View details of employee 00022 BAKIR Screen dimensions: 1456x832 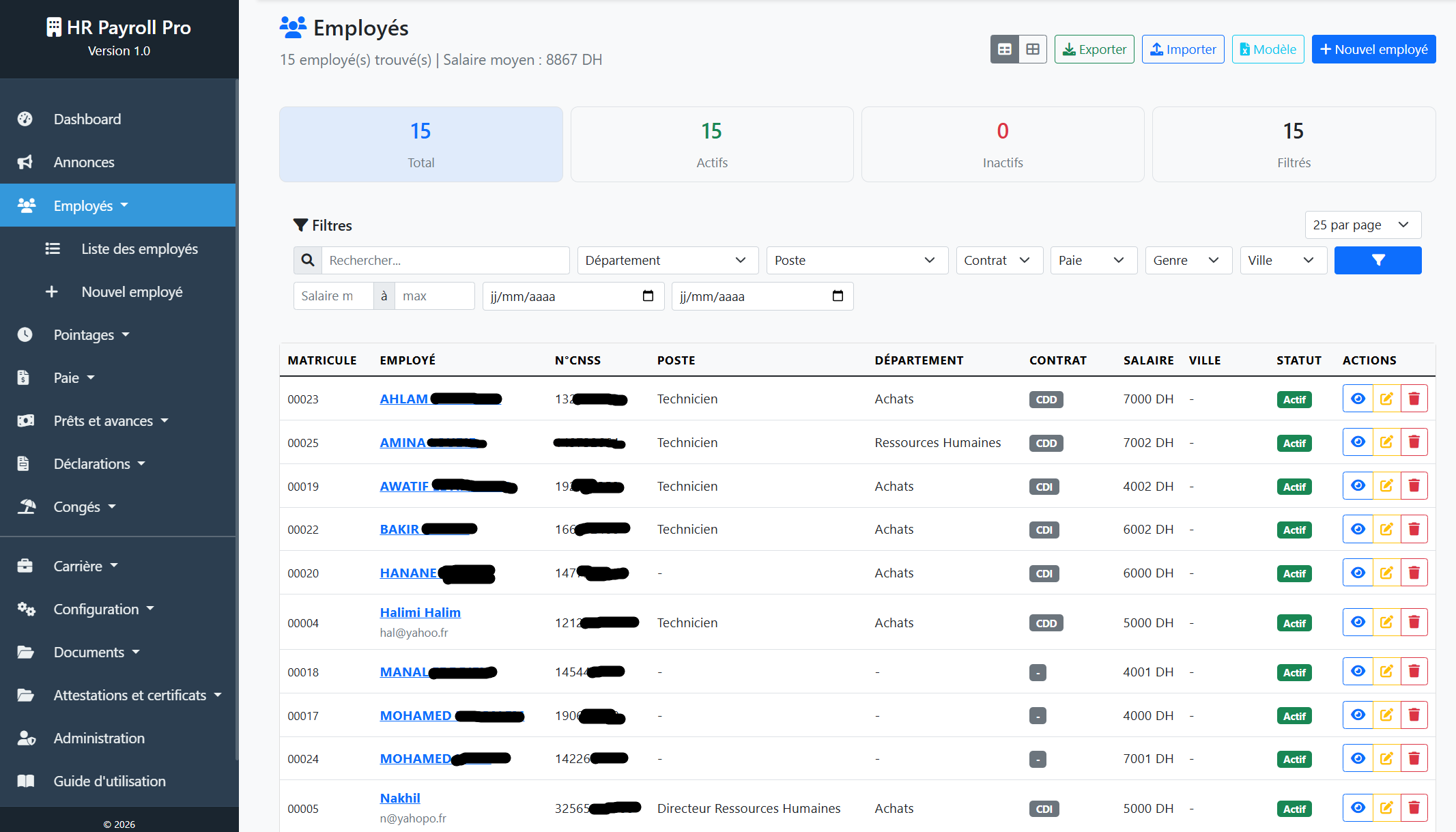pos(1358,529)
